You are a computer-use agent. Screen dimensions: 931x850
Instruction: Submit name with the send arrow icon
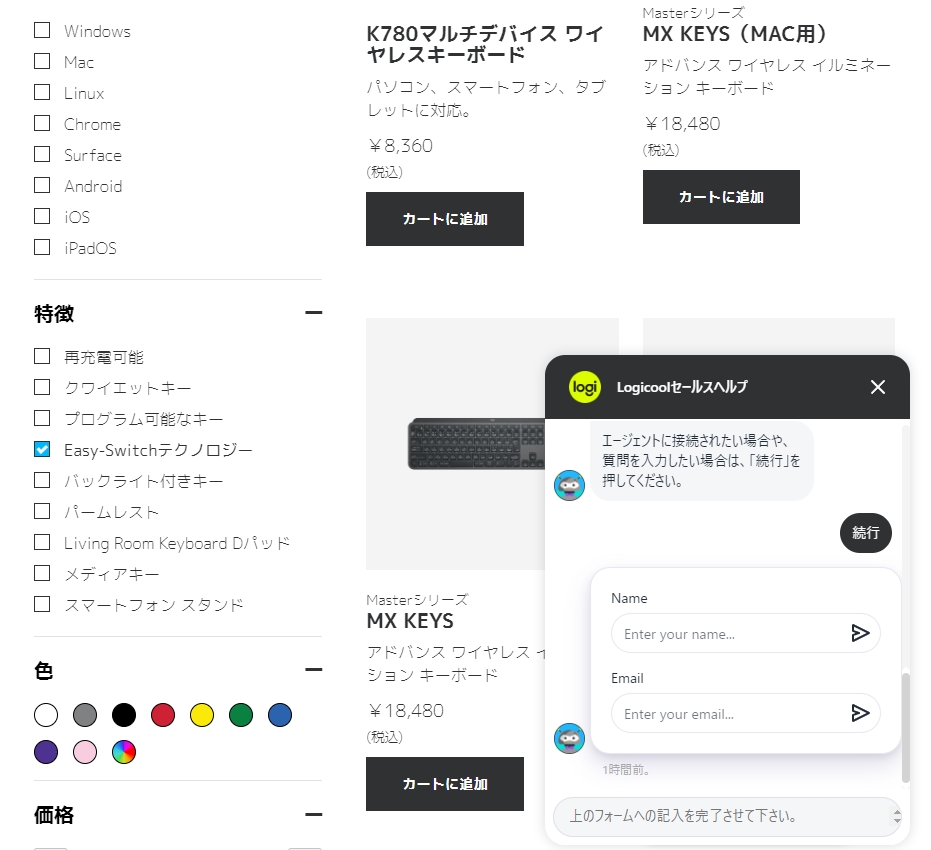coord(860,633)
